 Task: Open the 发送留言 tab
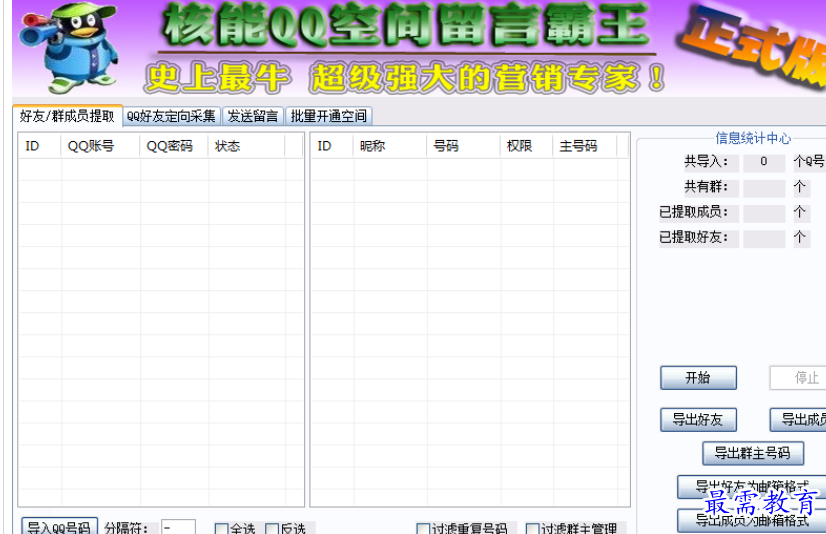[x=253, y=116]
